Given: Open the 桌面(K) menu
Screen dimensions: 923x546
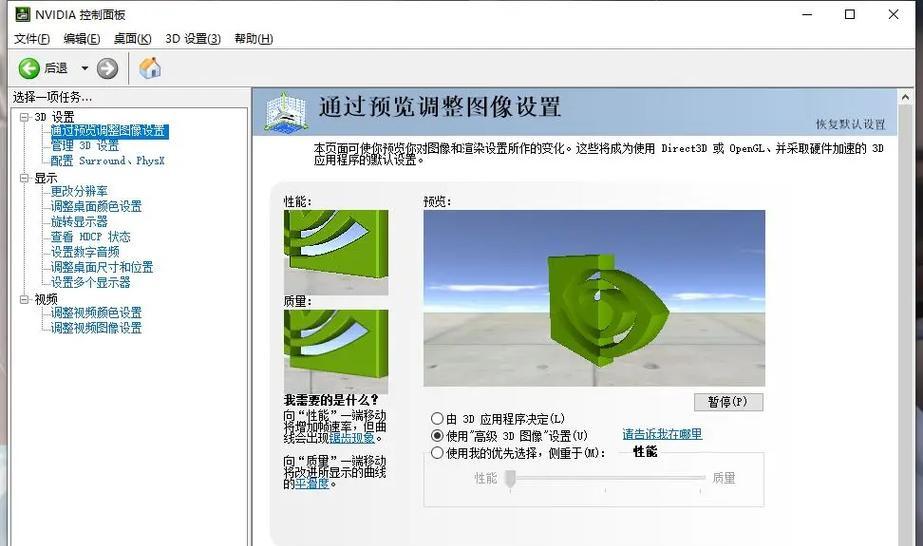Looking at the screenshot, I should click(132, 39).
